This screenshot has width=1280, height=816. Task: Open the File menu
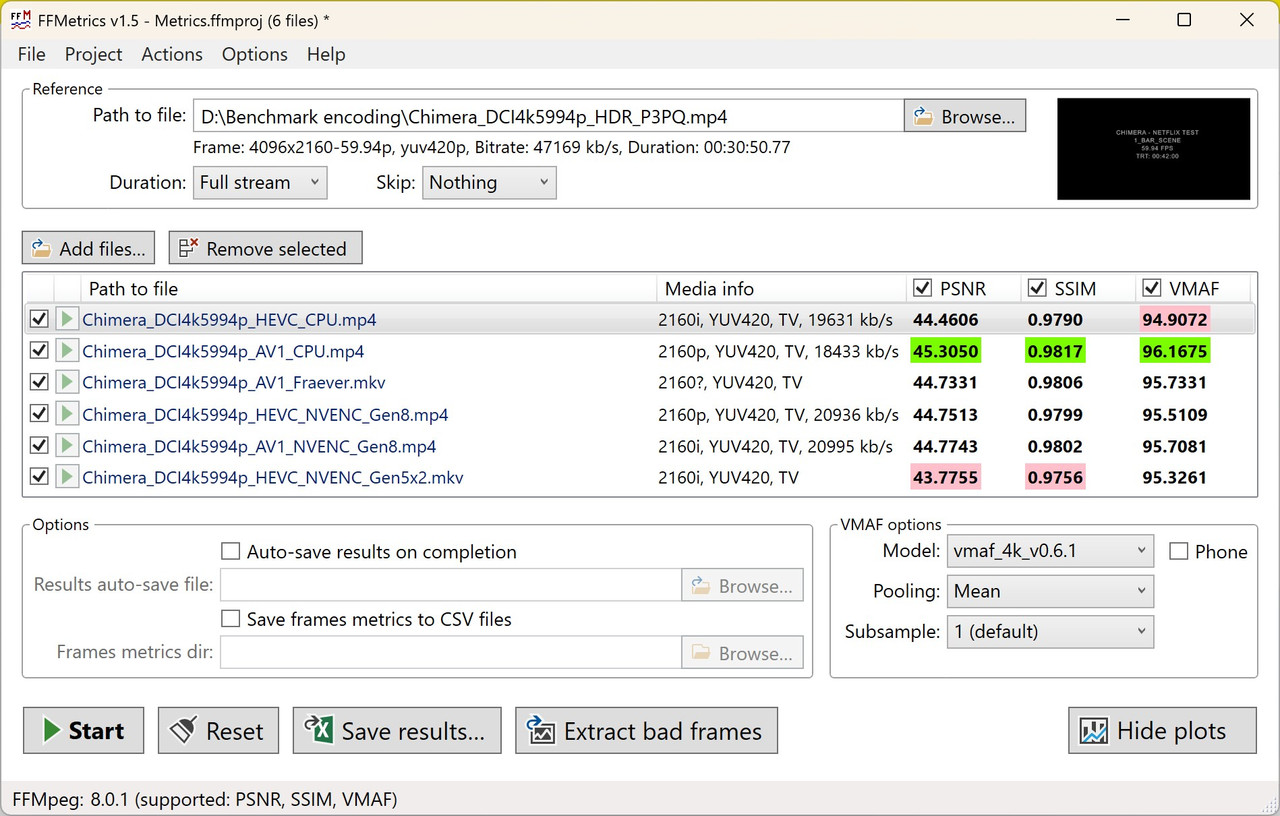point(32,54)
